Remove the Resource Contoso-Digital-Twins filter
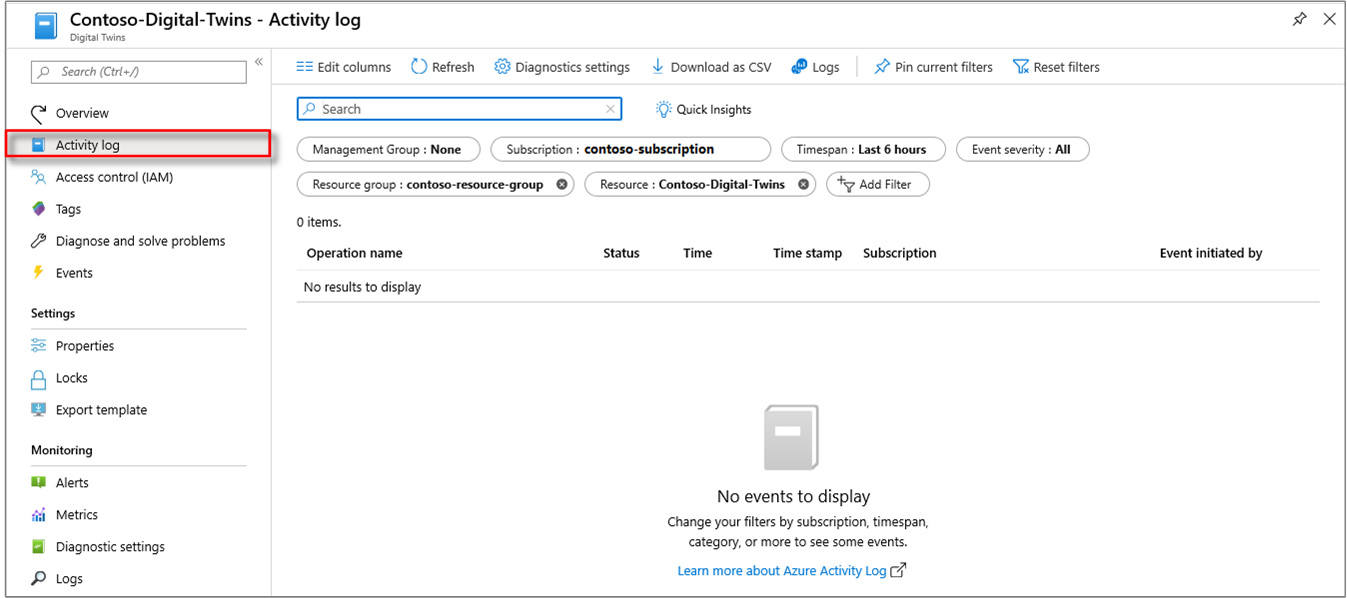1347x598 pixels. click(x=803, y=184)
